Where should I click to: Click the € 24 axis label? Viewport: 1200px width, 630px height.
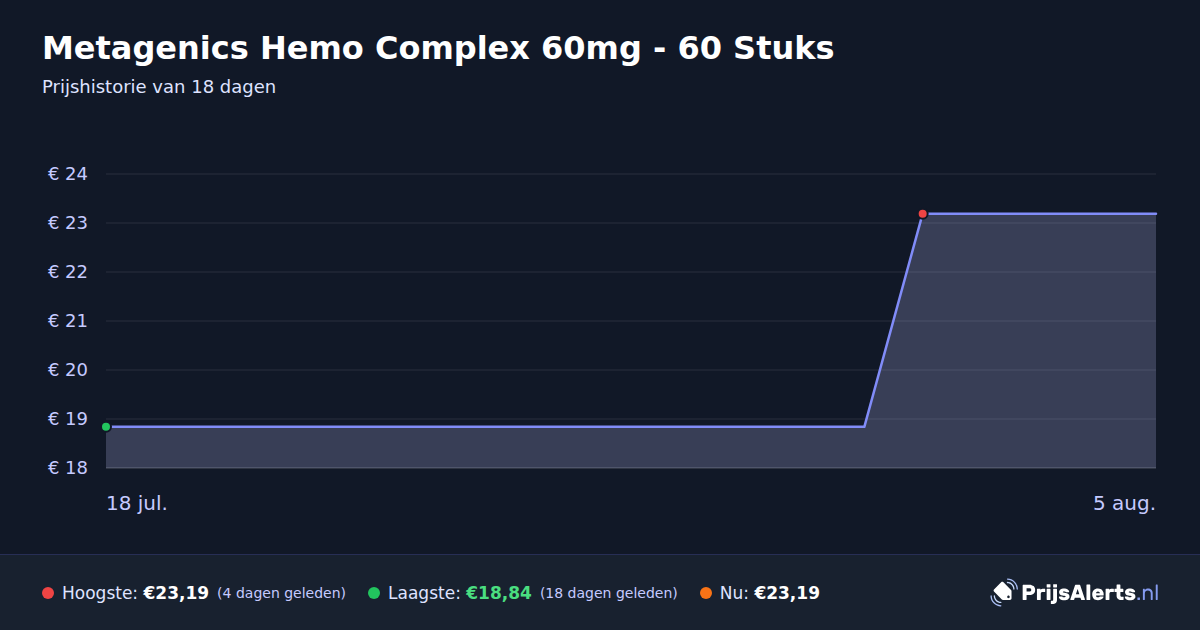point(68,174)
